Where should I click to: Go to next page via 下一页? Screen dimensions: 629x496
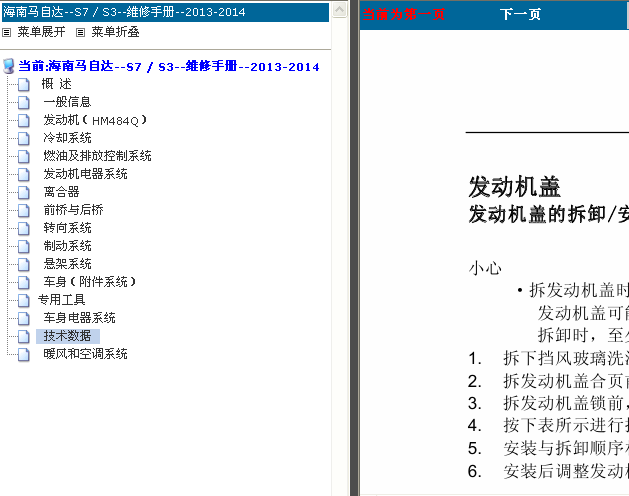tap(520, 14)
